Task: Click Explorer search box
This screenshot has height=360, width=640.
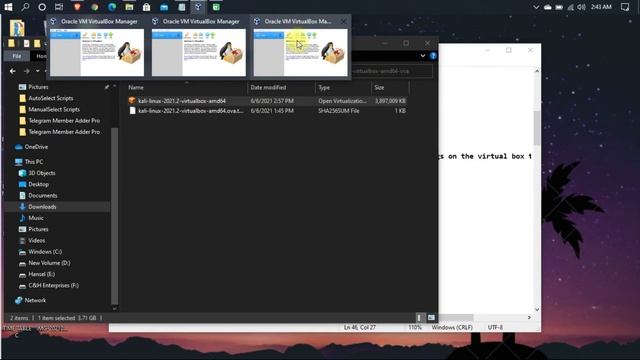Action: [x=391, y=71]
